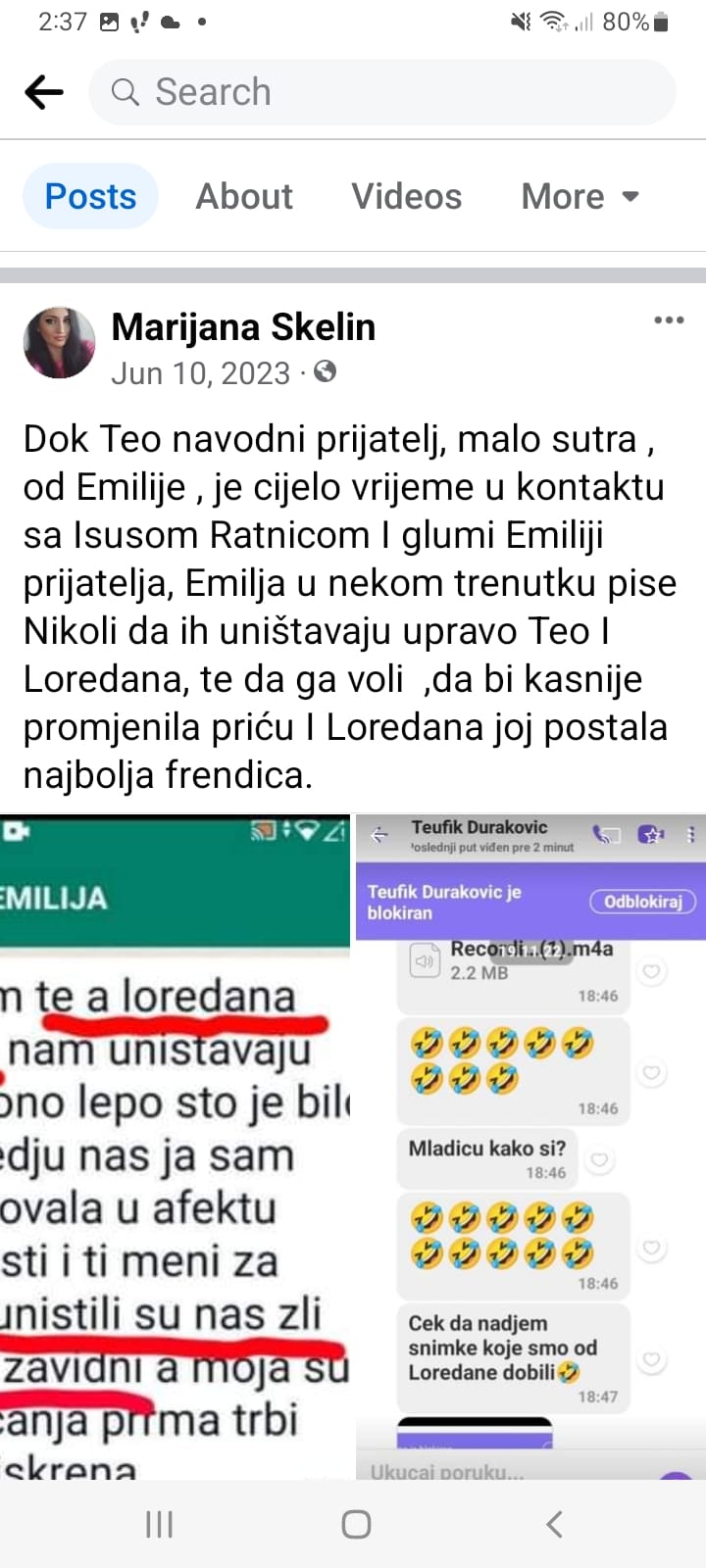Tap the heart icon beside Mladicu kako si

[600, 1160]
